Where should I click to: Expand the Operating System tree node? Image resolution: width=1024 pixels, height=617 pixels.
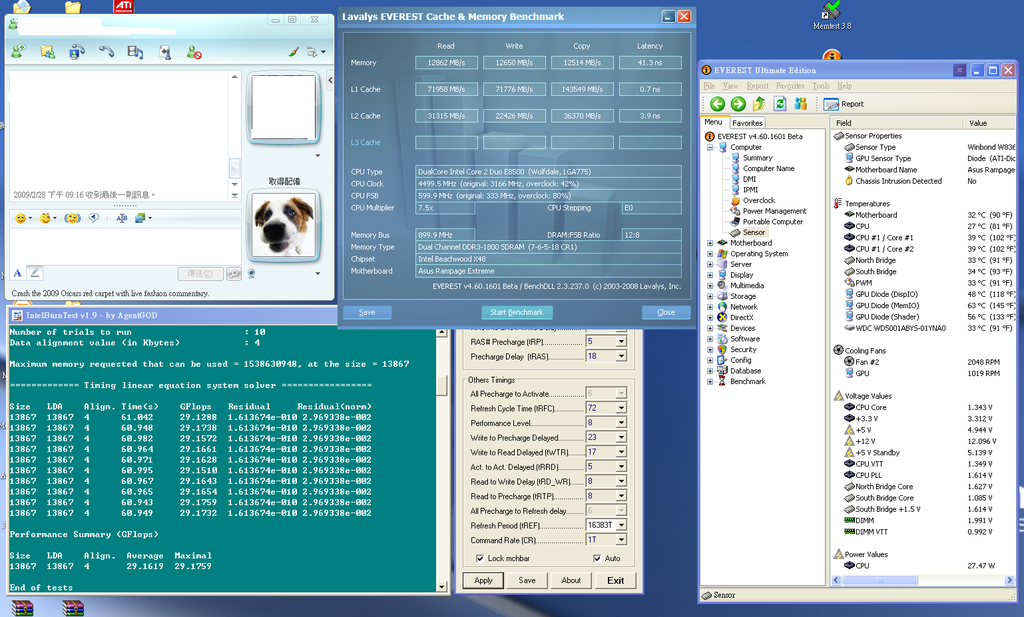[710, 253]
